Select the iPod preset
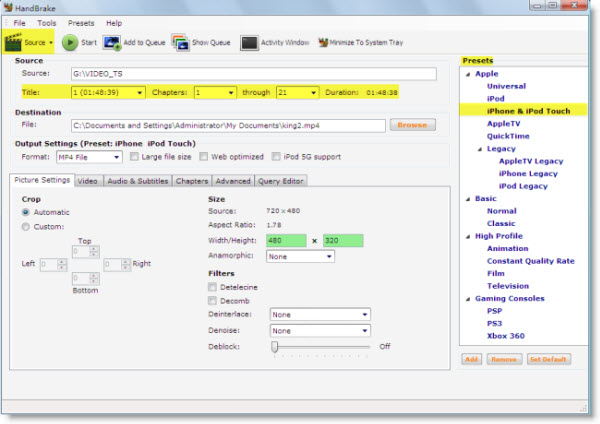This screenshot has height=424, width=600. [x=496, y=99]
